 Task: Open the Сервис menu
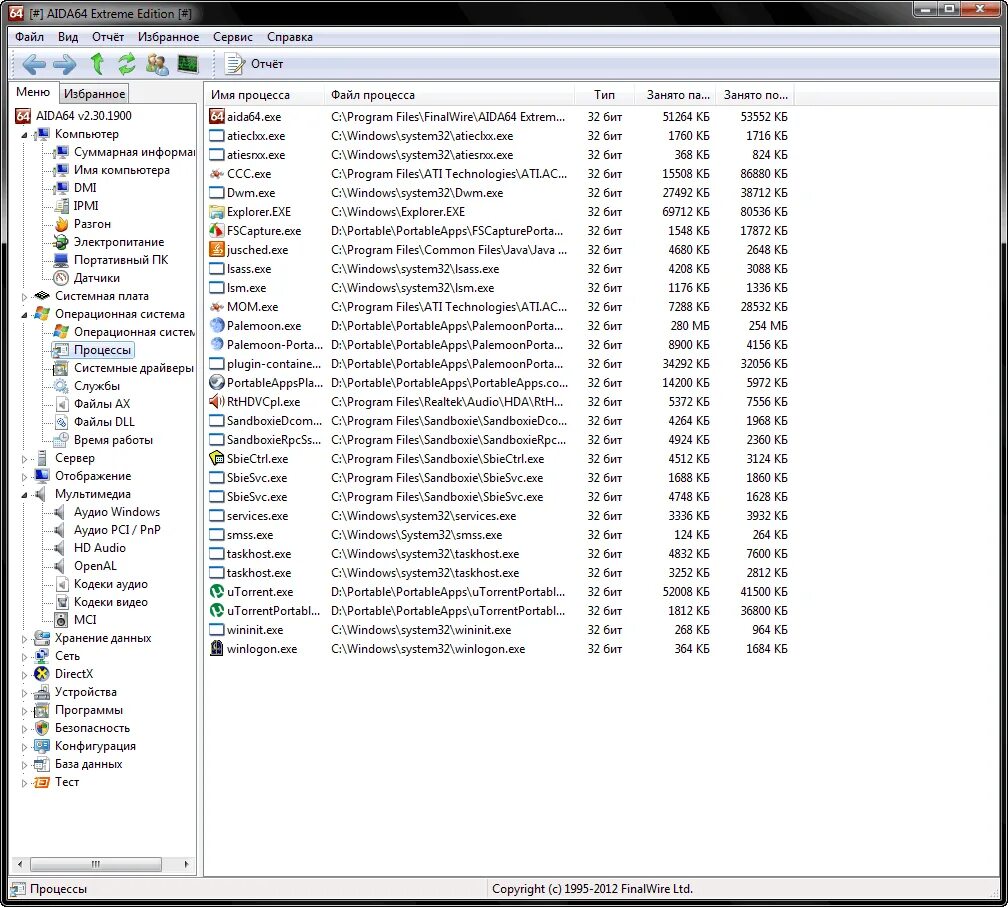pyautogui.click(x=233, y=37)
